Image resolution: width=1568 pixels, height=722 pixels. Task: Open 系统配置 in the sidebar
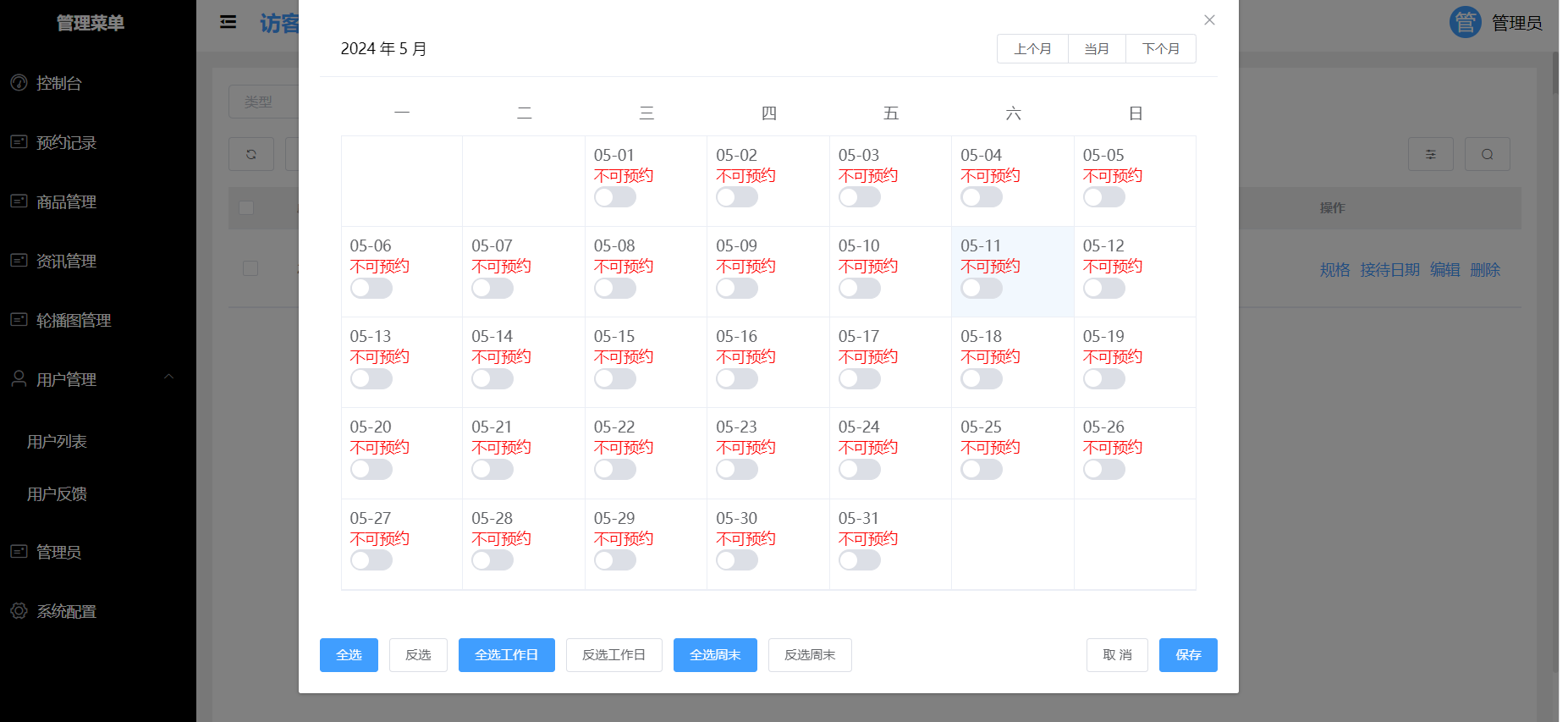pyautogui.click(x=66, y=611)
